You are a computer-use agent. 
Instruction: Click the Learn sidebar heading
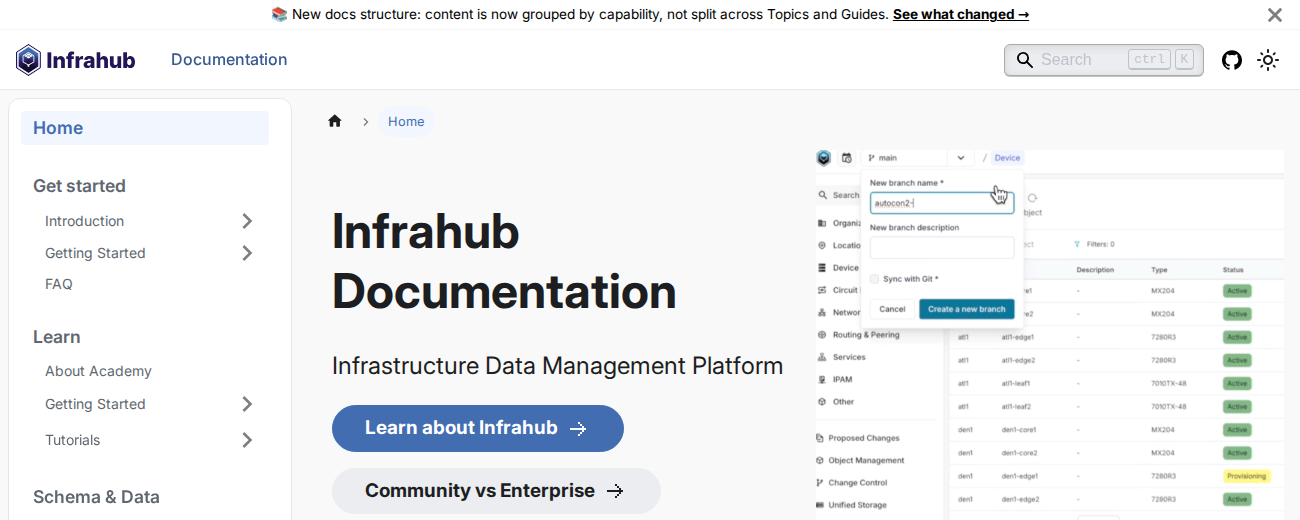click(x=57, y=337)
